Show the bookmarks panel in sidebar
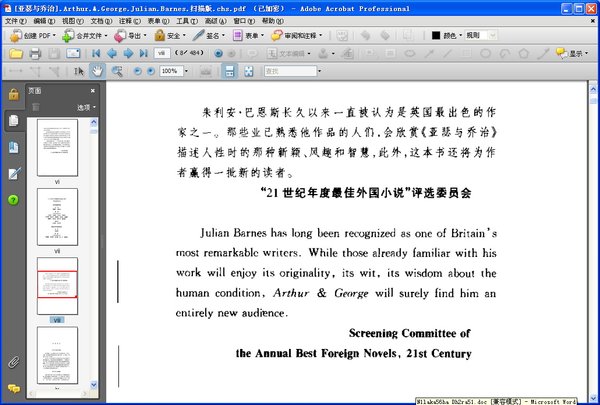 13,147
